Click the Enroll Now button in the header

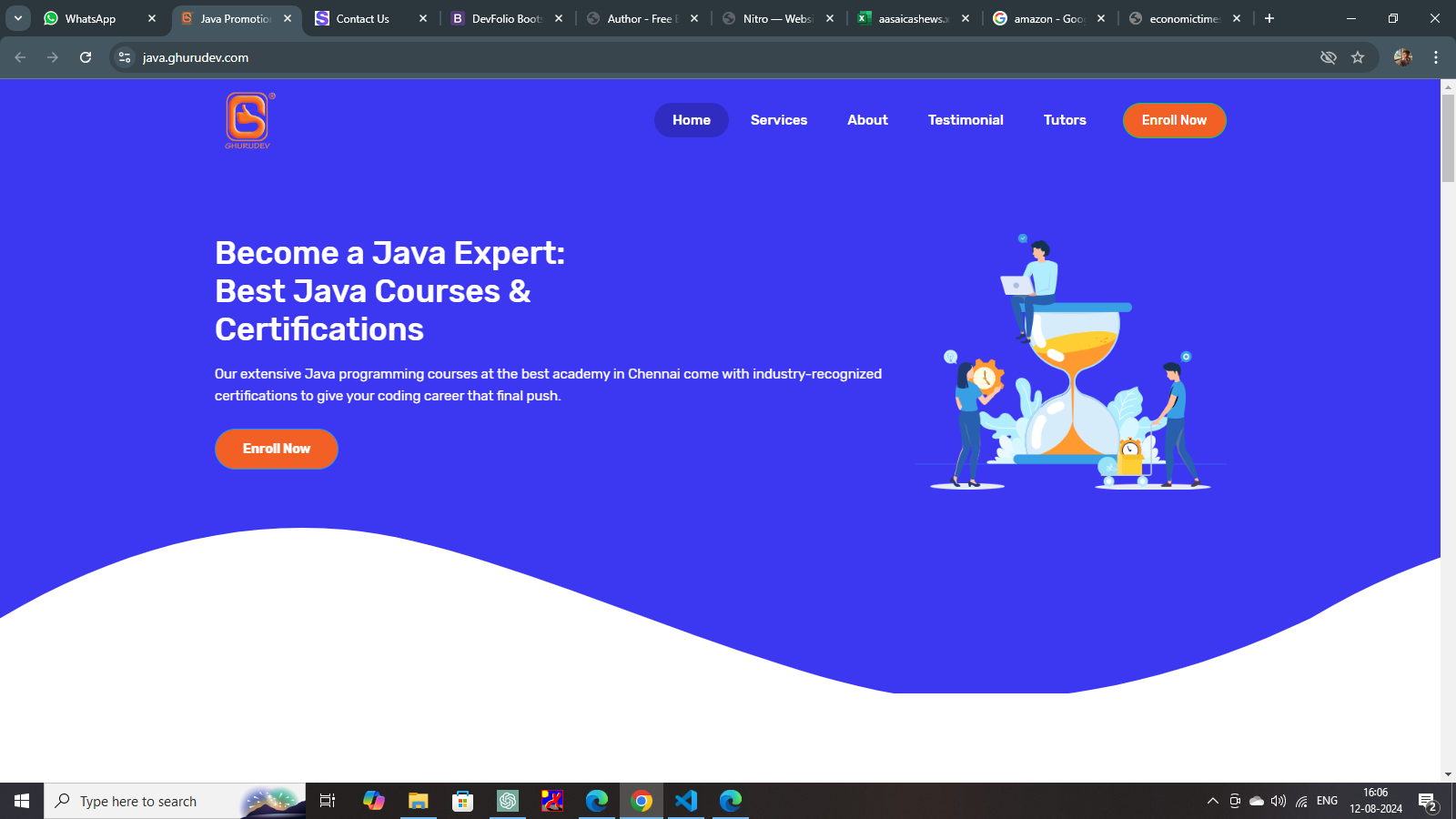pos(1174,120)
